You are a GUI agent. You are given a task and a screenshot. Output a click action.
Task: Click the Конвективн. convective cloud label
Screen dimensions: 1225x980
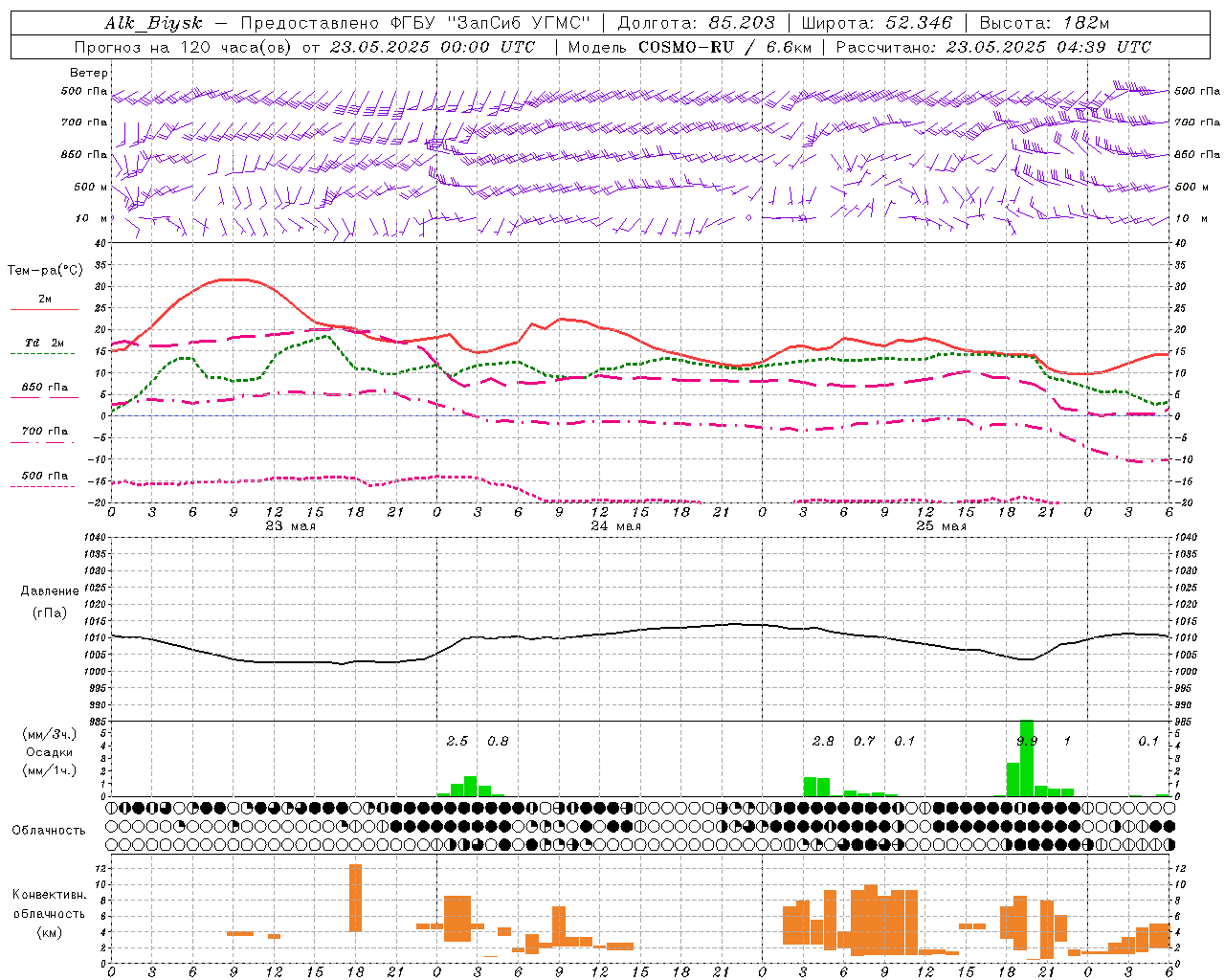(x=49, y=895)
